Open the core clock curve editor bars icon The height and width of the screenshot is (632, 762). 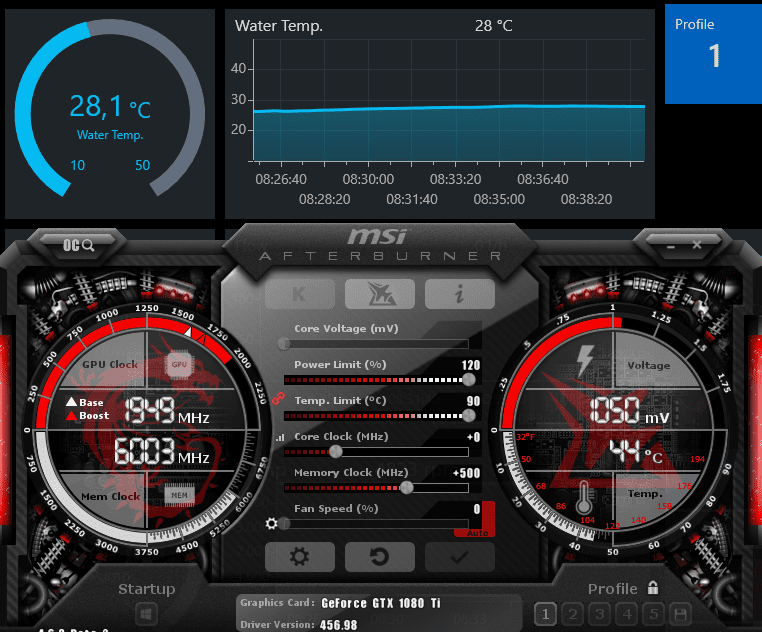coord(280,438)
